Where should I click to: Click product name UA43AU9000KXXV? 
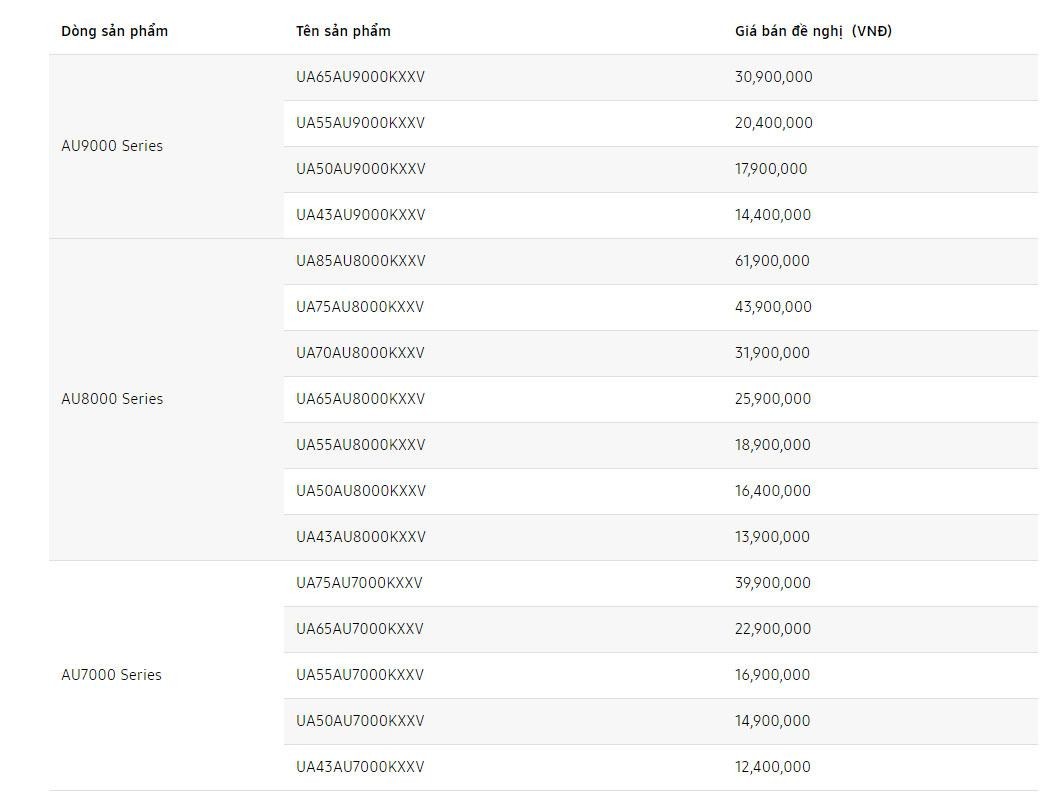click(x=360, y=215)
